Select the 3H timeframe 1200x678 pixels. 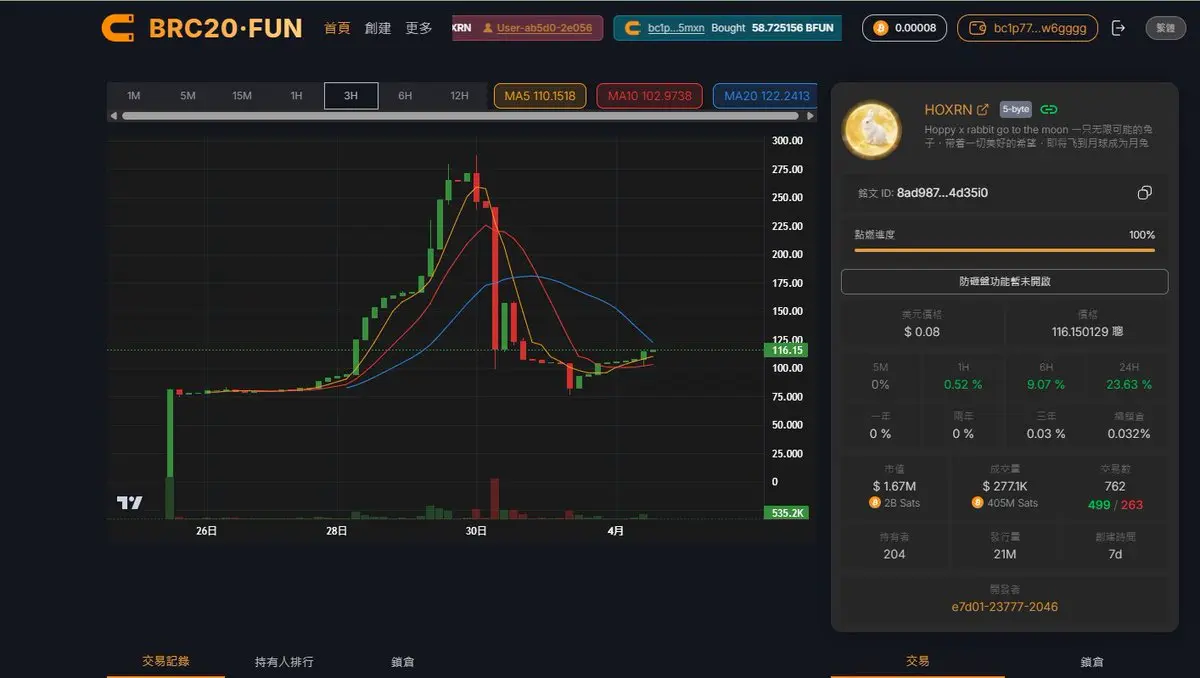pyautogui.click(x=351, y=96)
